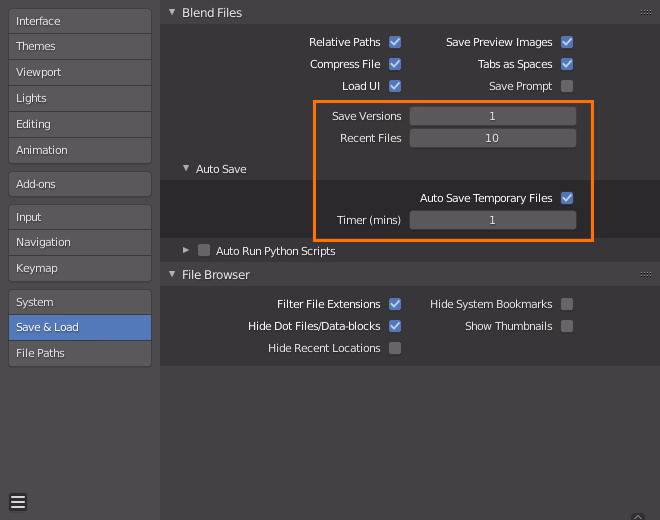Enable the Save Prompt checkbox

coord(567,86)
